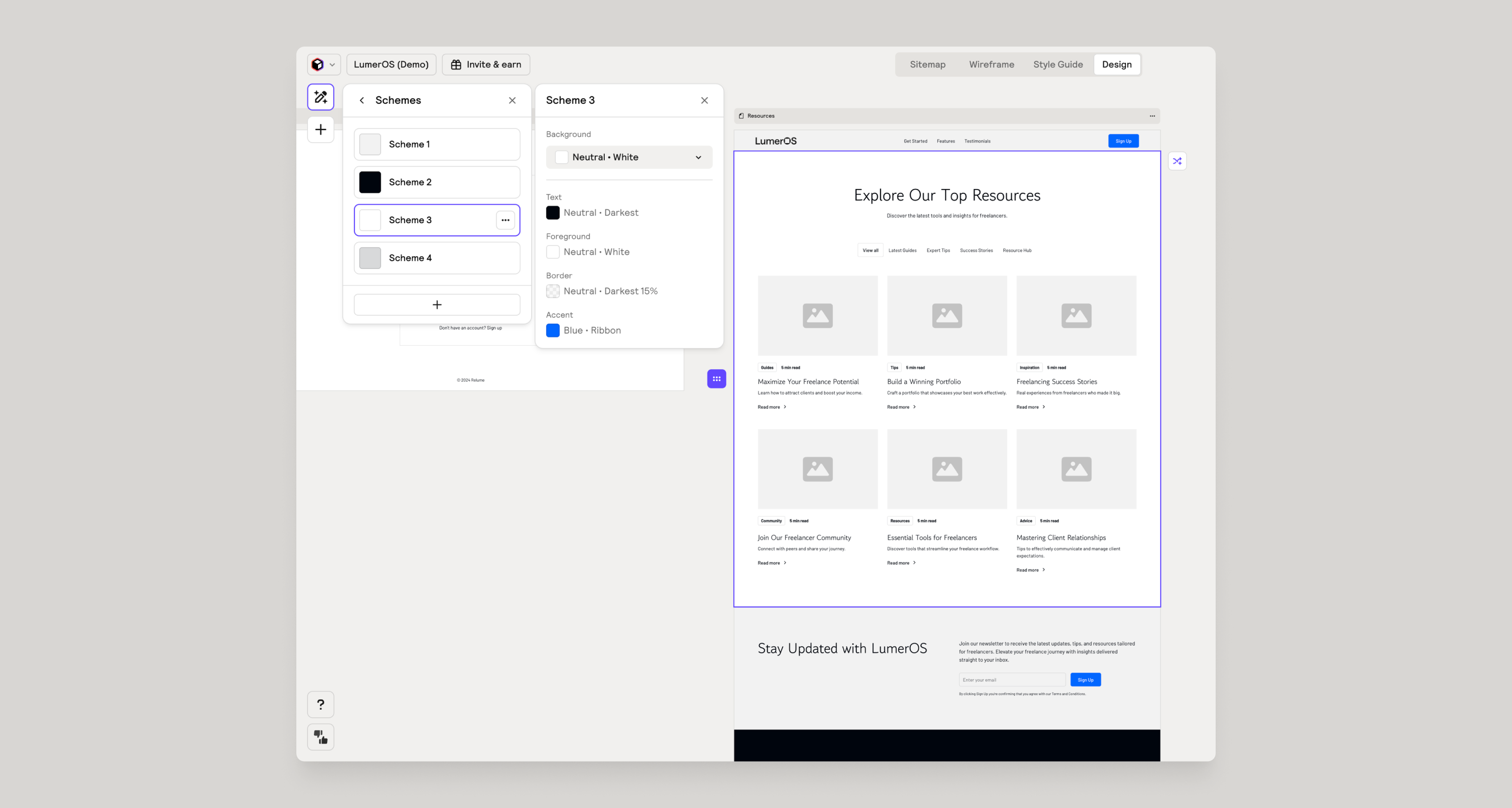Click the magic wand AI tool icon
Viewport: 1512px width, 808px height.
321,97
